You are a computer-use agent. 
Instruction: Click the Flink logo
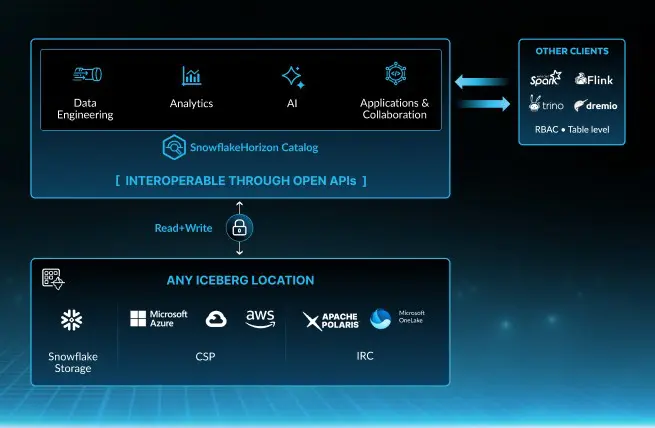pos(594,79)
